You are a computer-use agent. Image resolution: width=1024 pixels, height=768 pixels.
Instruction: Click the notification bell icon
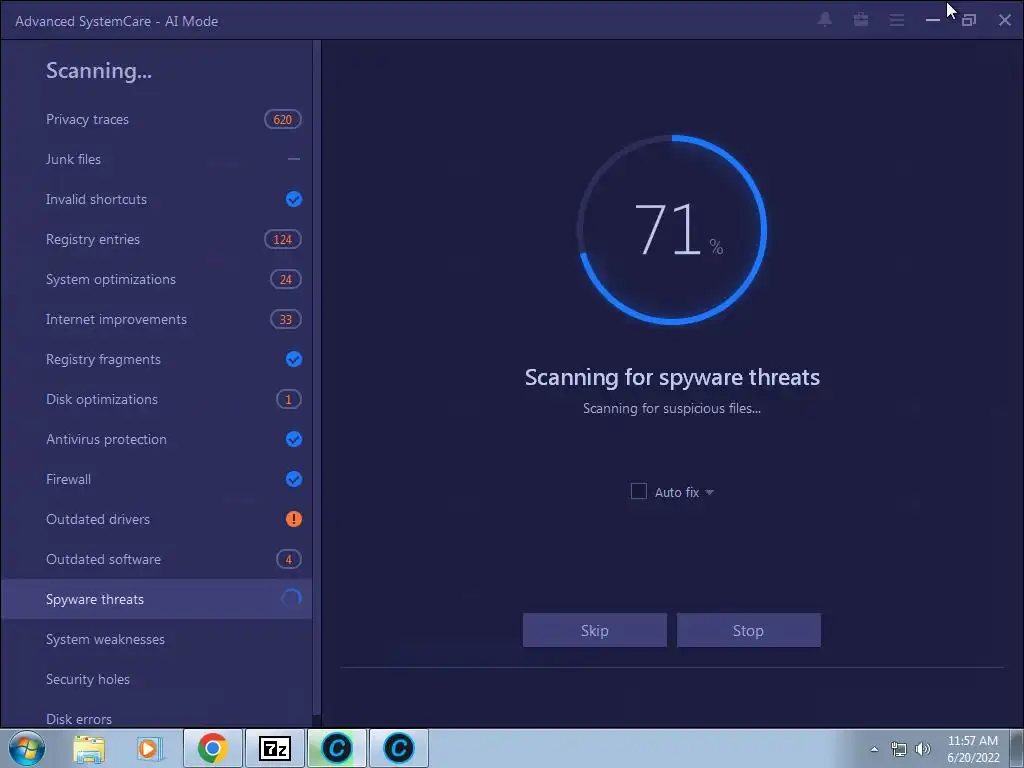point(825,20)
